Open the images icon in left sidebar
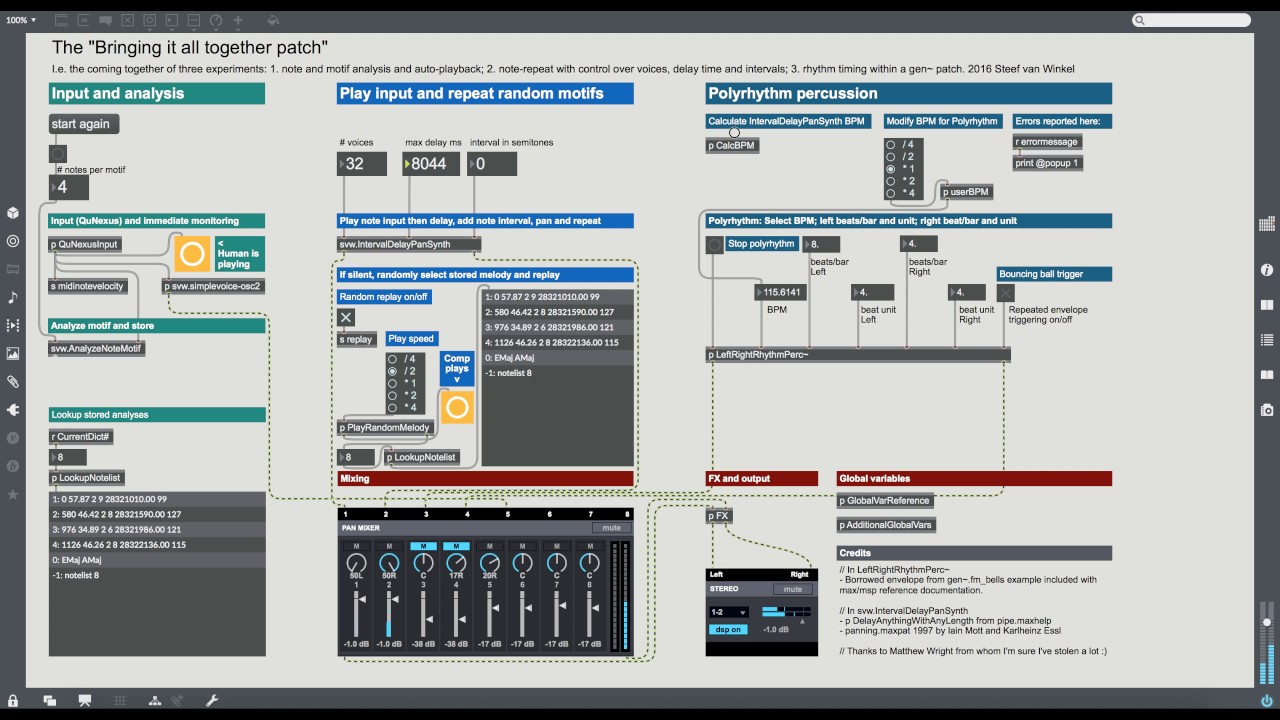 [x=13, y=353]
